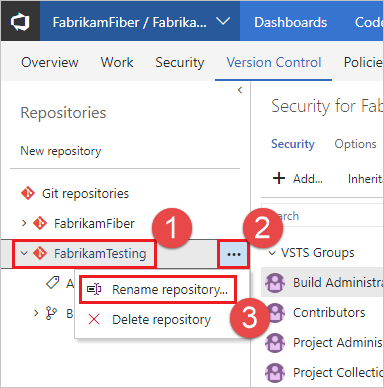Viewport: 384px width, 388px height.
Task: Click the red X delete icon
Action: (x=94, y=319)
